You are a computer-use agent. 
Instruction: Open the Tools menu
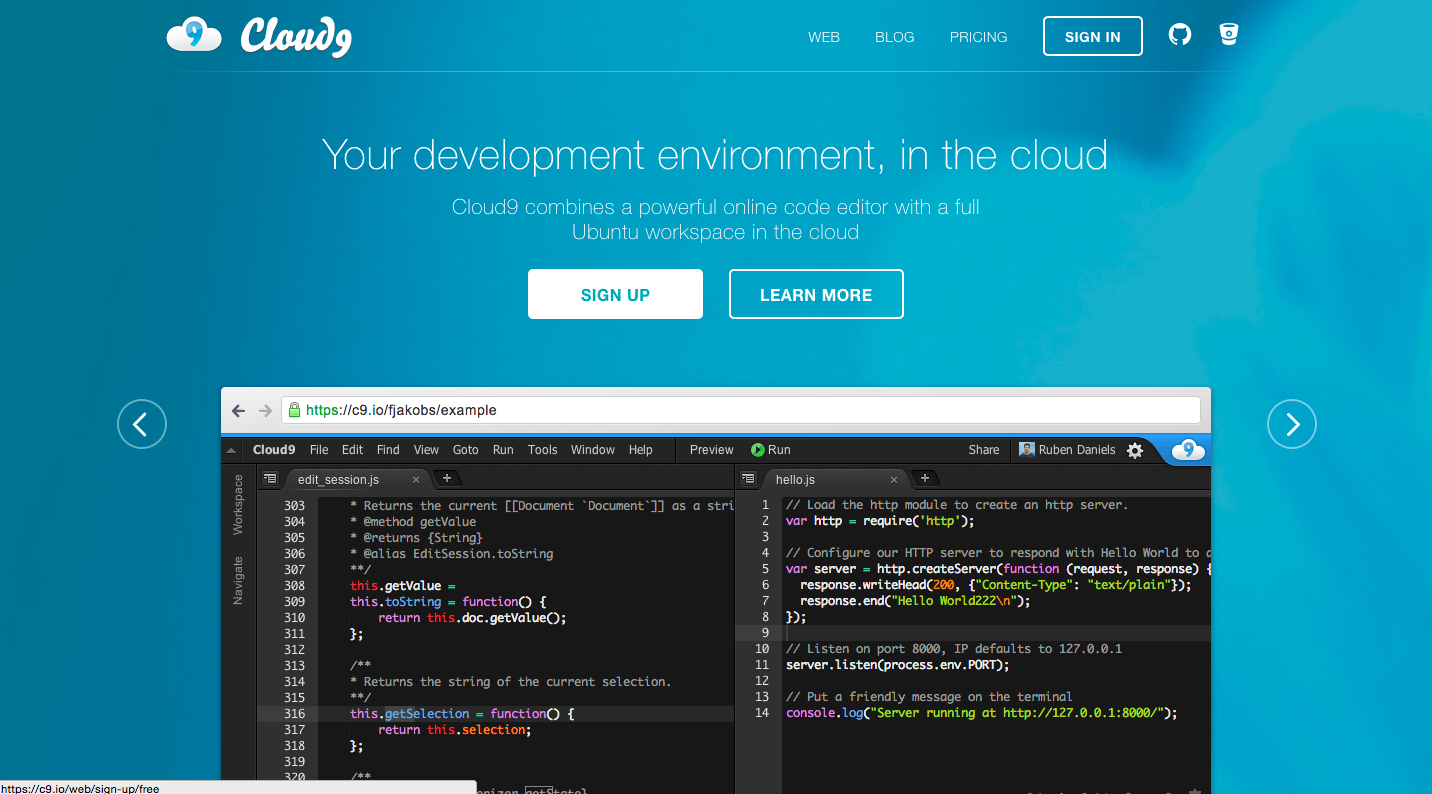[542, 450]
